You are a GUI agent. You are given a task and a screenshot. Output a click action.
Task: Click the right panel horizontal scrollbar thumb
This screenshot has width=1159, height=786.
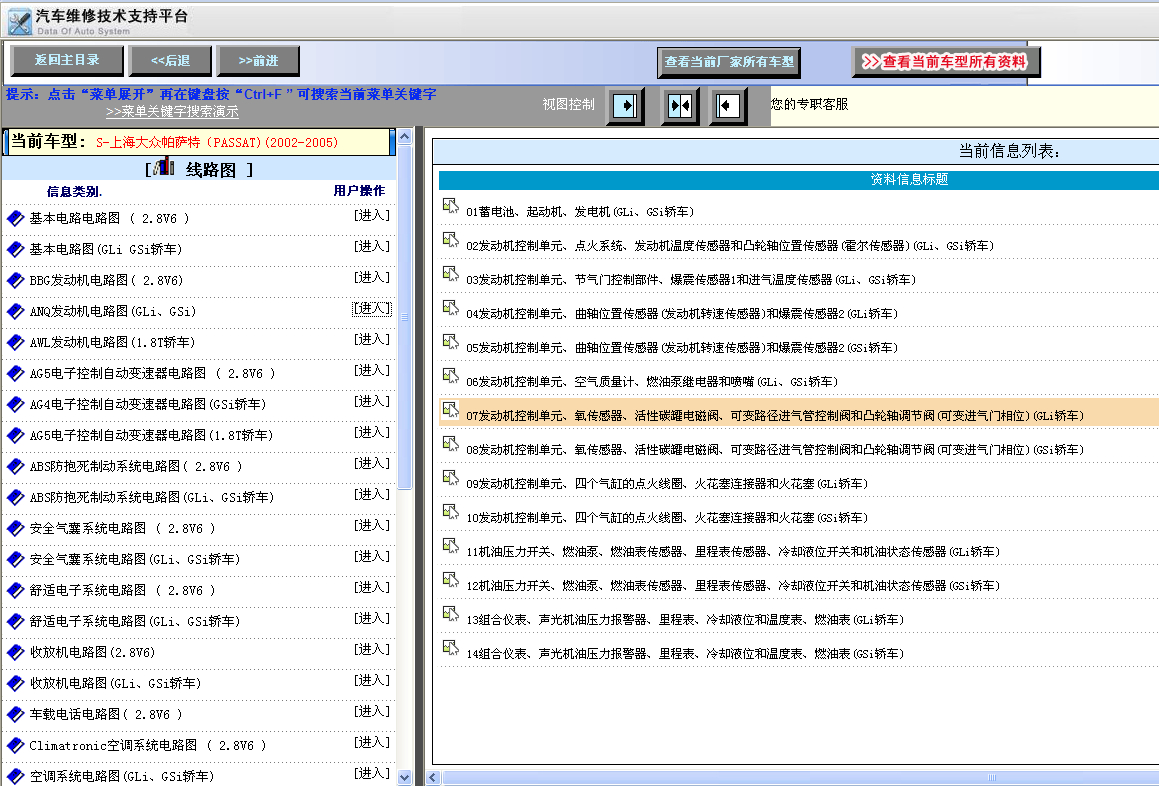801,778
